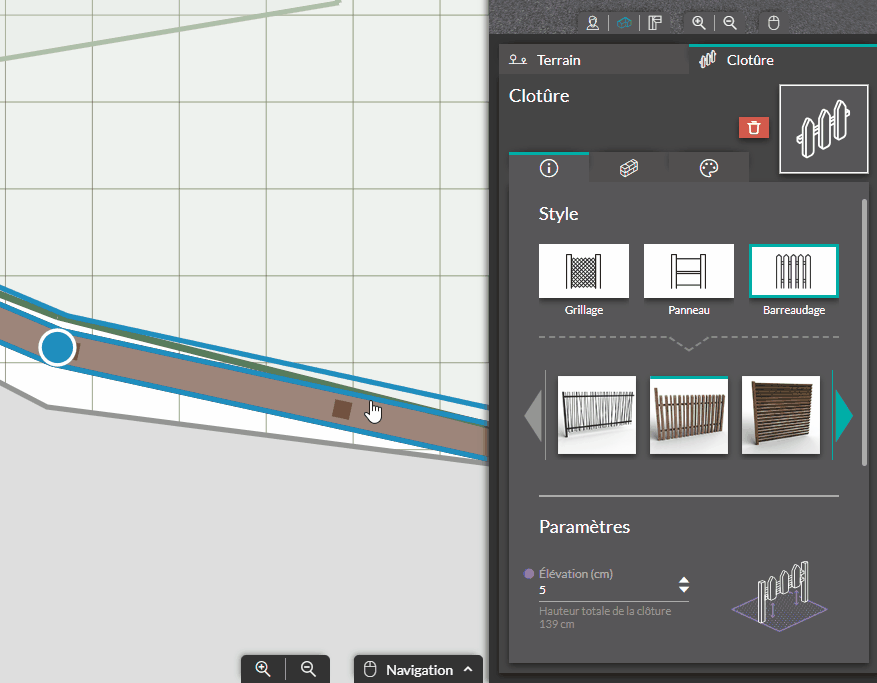The image size is (877, 683).
Task: Switch to the 3D view icon
Action: [x=624, y=22]
